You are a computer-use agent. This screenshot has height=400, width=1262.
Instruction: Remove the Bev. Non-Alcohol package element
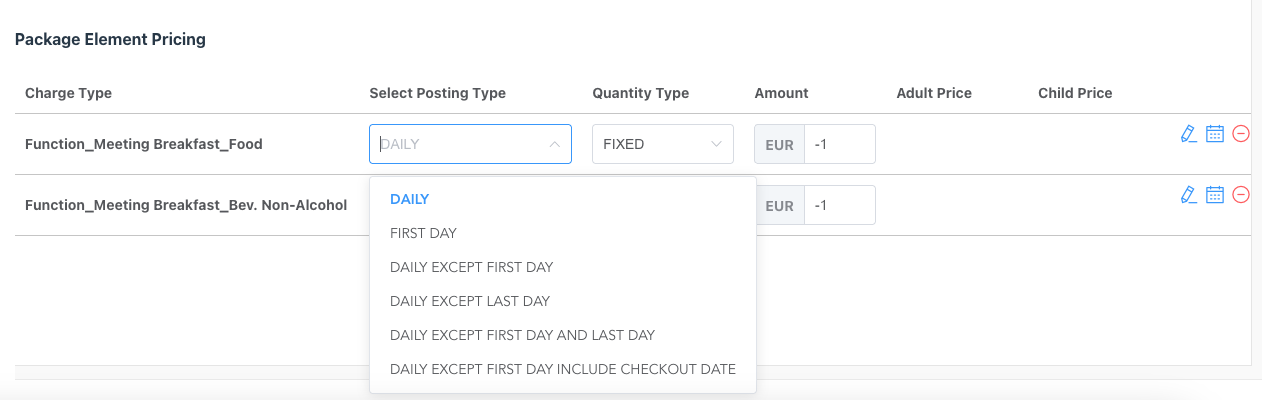(1241, 195)
